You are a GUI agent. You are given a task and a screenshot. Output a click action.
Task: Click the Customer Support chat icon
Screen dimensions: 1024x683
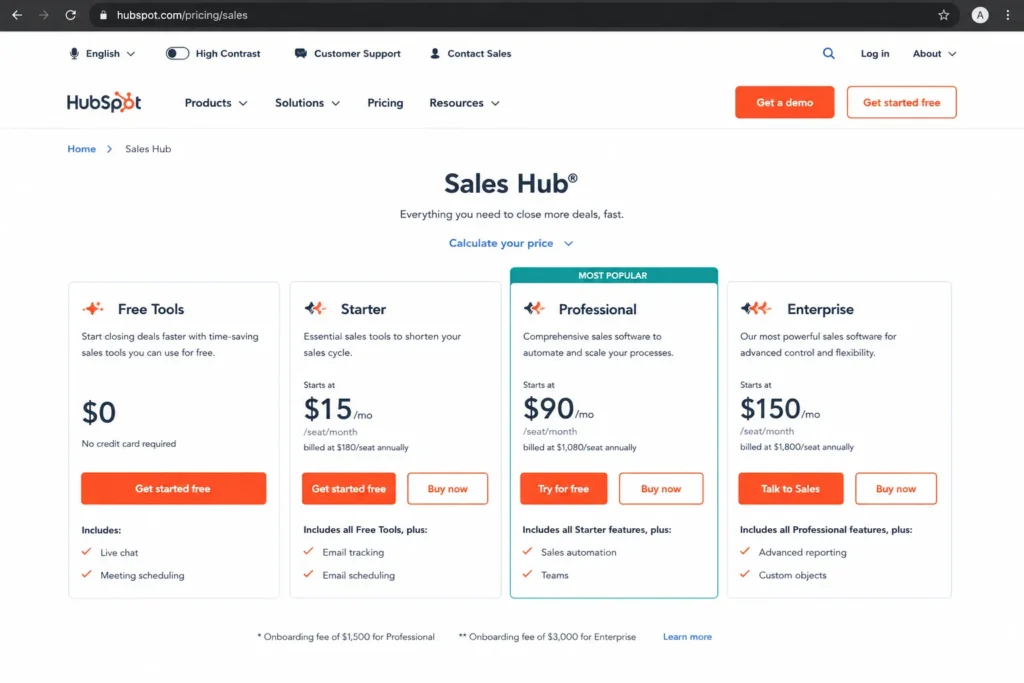300,54
